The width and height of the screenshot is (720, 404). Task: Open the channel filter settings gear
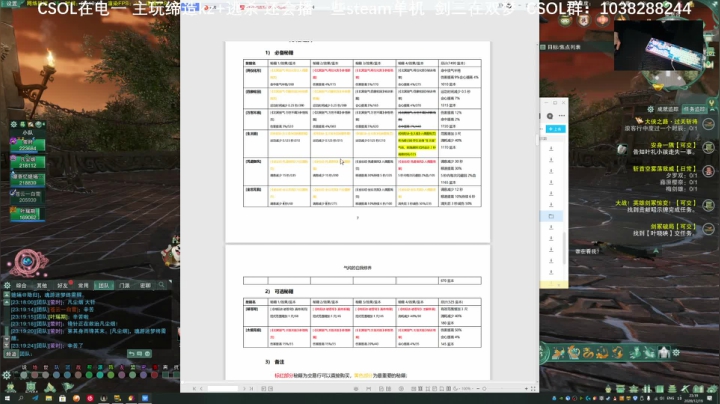point(6,375)
